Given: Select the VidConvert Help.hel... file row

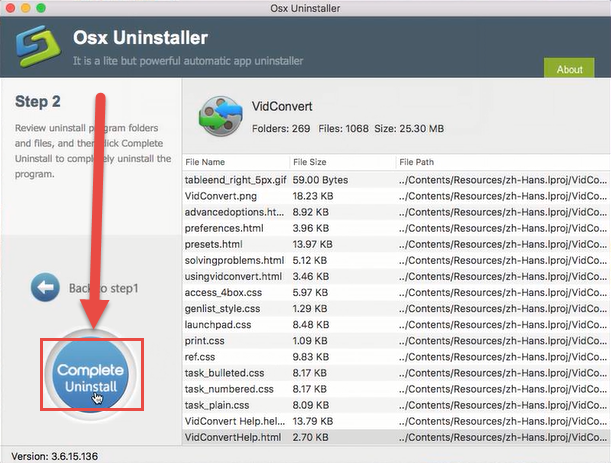Looking at the screenshot, I should 395,421.
